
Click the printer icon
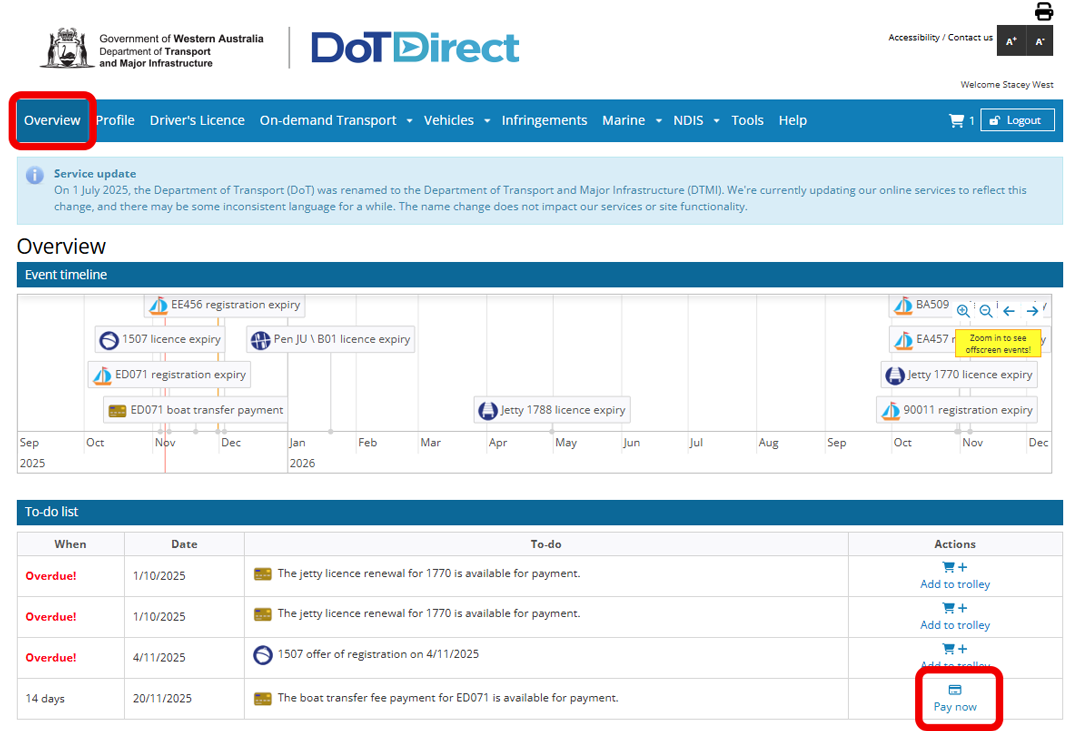(1043, 12)
